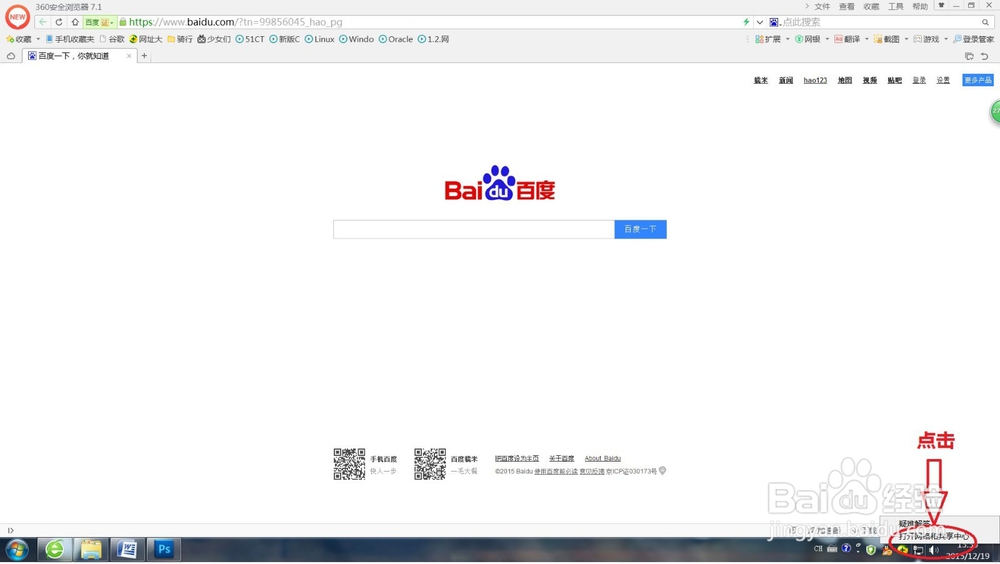The width and height of the screenshot is (1000, 564).
Task: Click the 百度一下 search button
Action: pyautogui.click(x=640, y=229)
